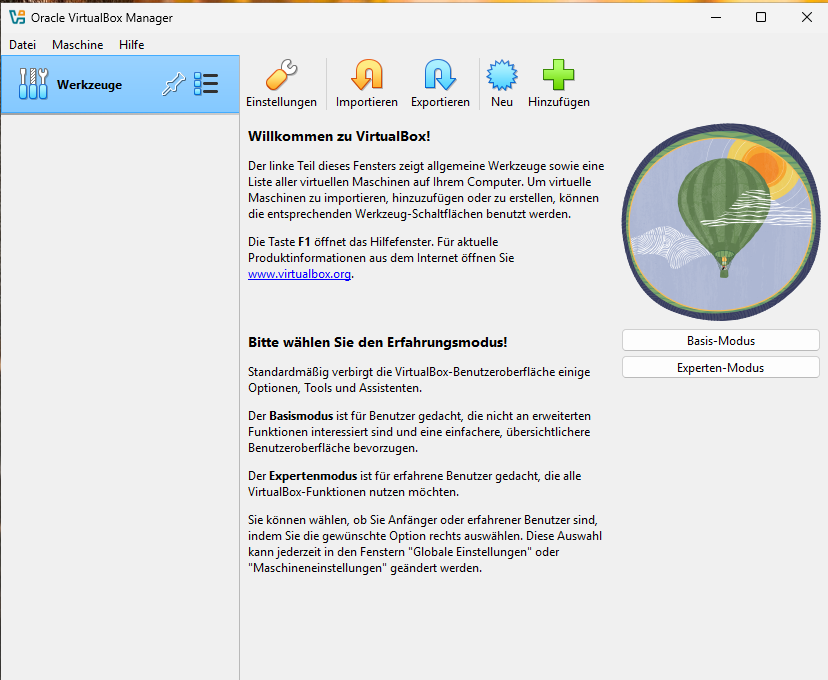Click the 'Oracle VirtualBox Manager' window title

coord(102,18)
